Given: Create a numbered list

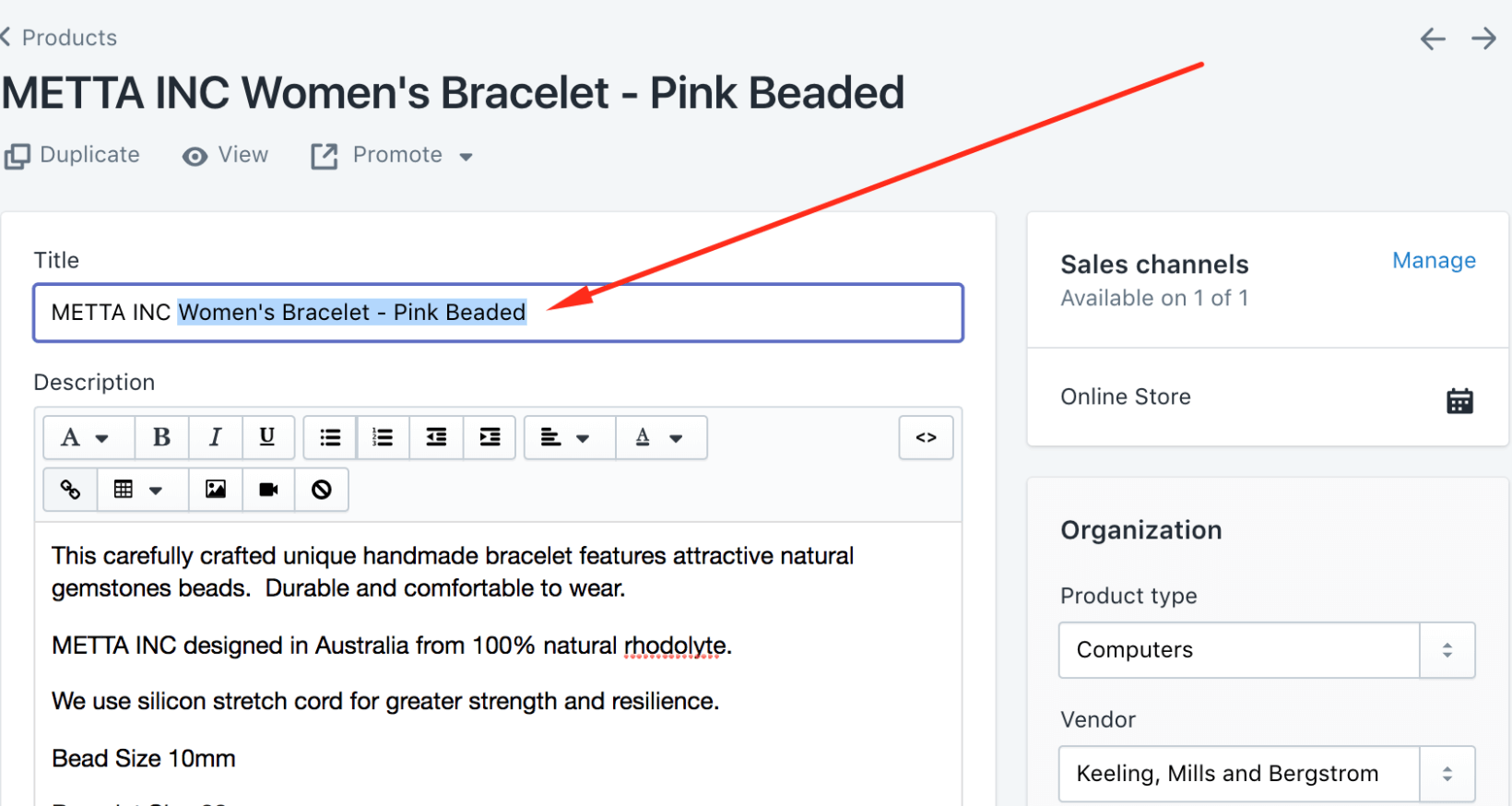Looking at the screenshot, I should (x=383, y=437).
